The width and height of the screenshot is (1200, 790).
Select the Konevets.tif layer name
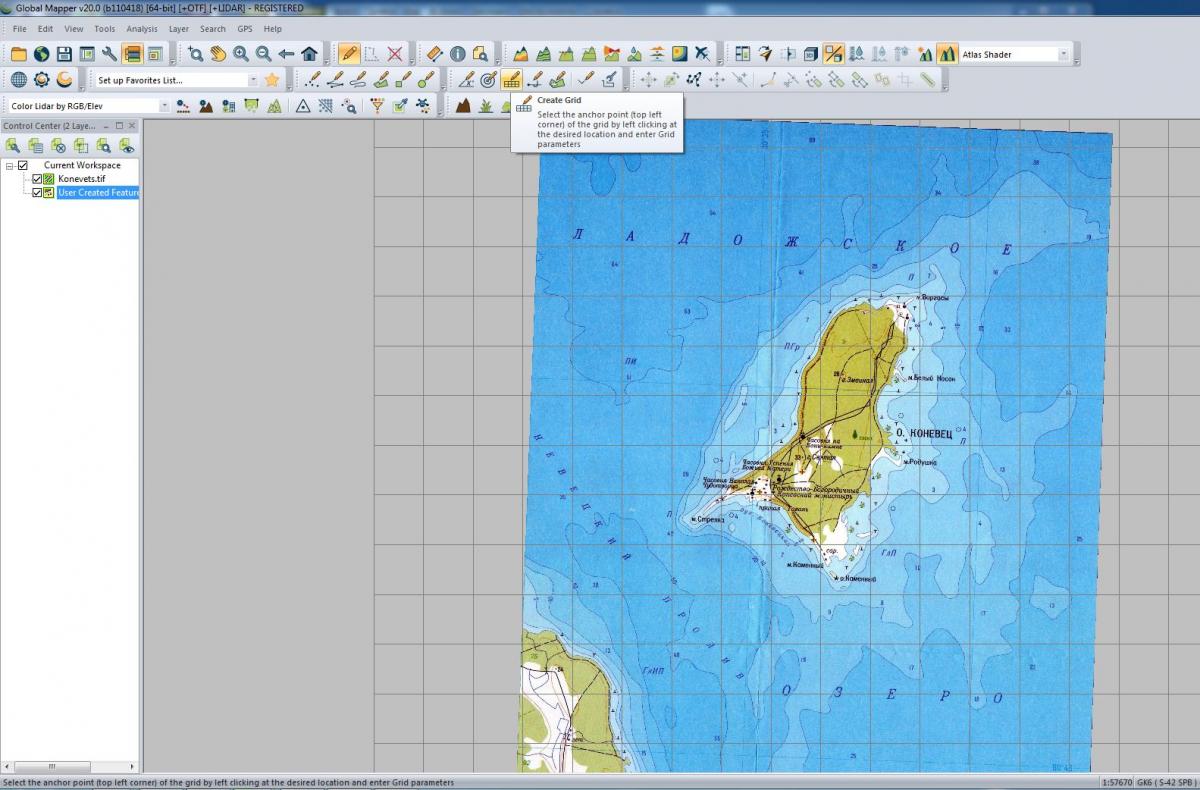pyautogui.click(x=81, y=179)
